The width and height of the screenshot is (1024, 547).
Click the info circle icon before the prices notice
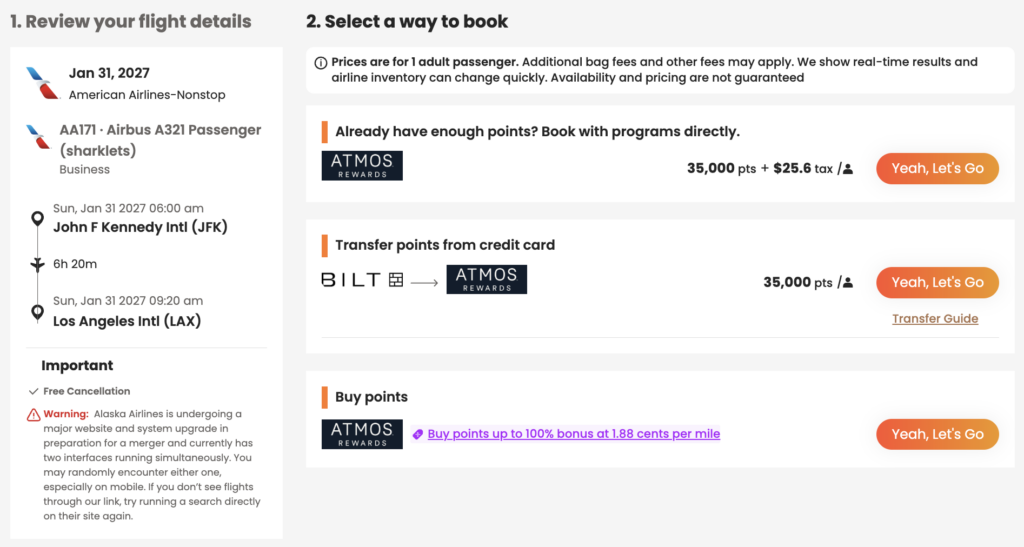click(x=321, y=63)
